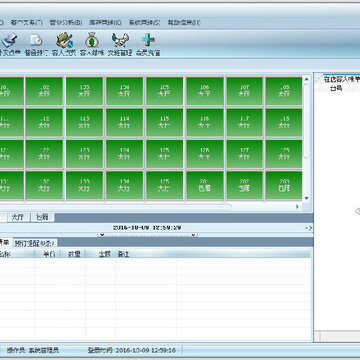Click the table reservation toolbar icon

point(36,44)
